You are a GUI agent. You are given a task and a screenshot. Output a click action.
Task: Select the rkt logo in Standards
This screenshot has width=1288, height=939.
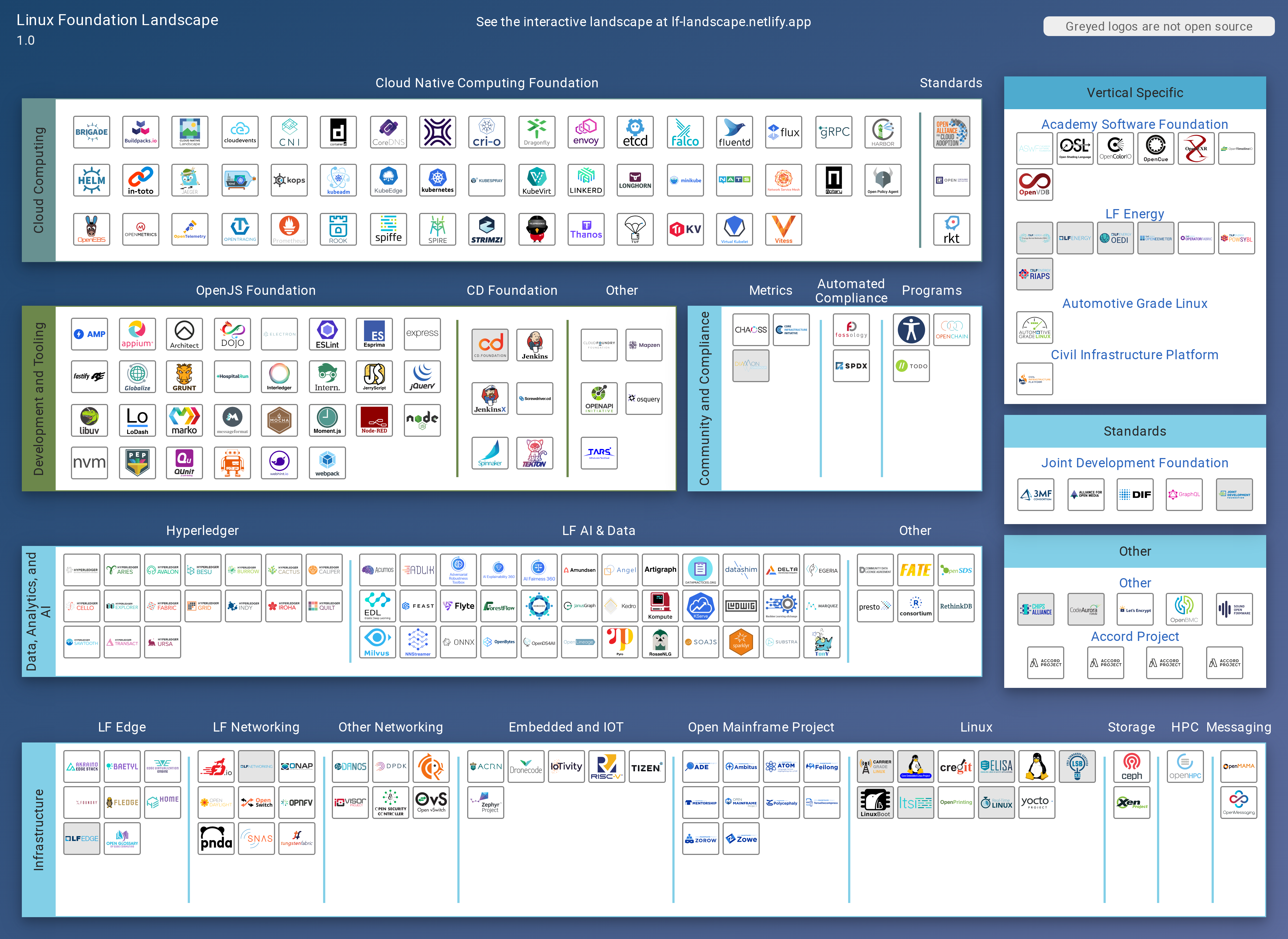952,229
